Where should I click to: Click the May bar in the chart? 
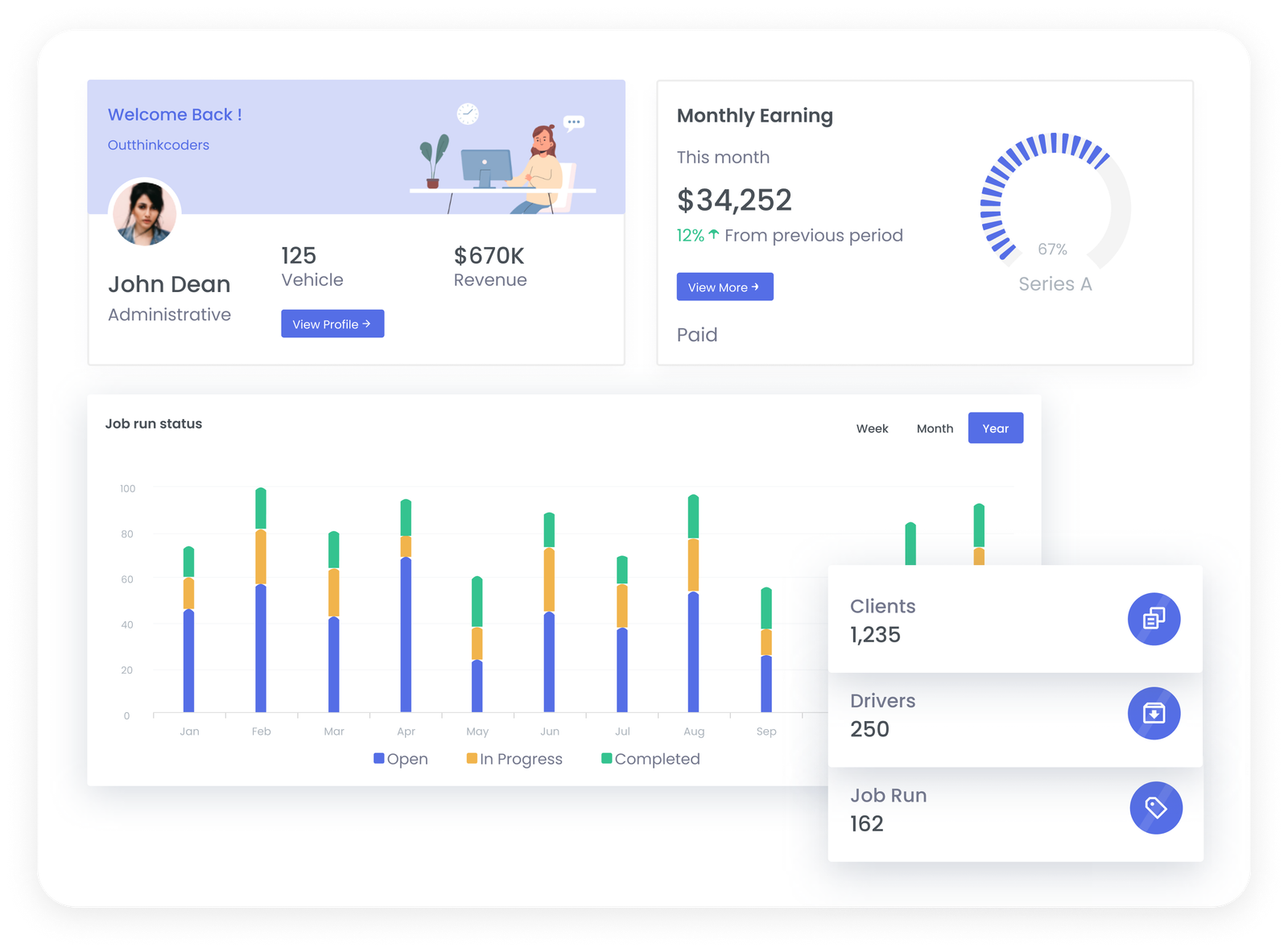pos(477,644)
